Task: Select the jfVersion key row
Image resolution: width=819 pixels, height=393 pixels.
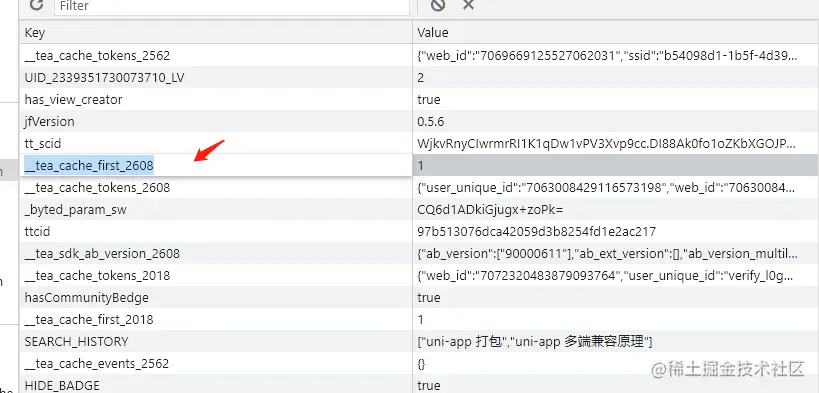Action: (216, 121)
